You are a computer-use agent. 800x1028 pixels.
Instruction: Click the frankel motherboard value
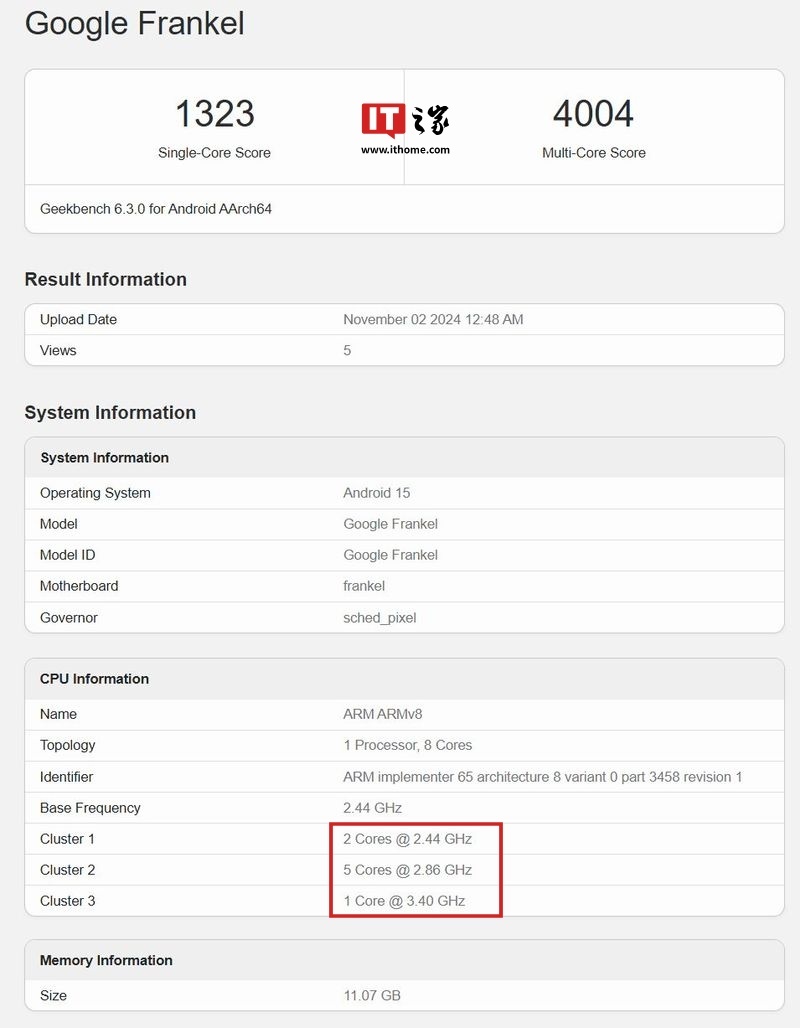(364, 586)
